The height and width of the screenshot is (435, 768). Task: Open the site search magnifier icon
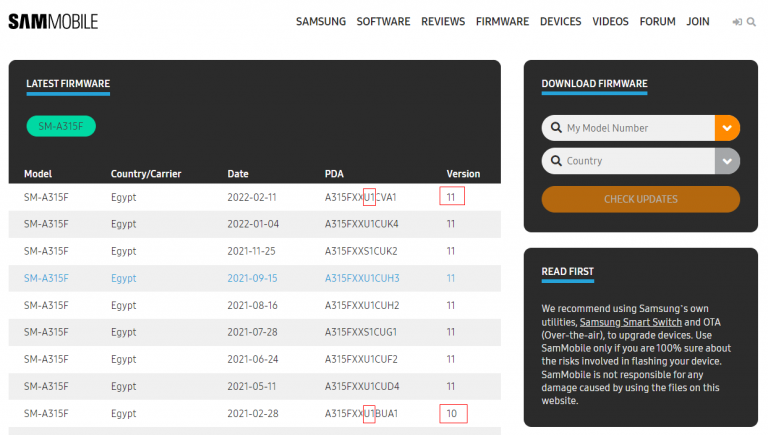(x=751, y=22)
